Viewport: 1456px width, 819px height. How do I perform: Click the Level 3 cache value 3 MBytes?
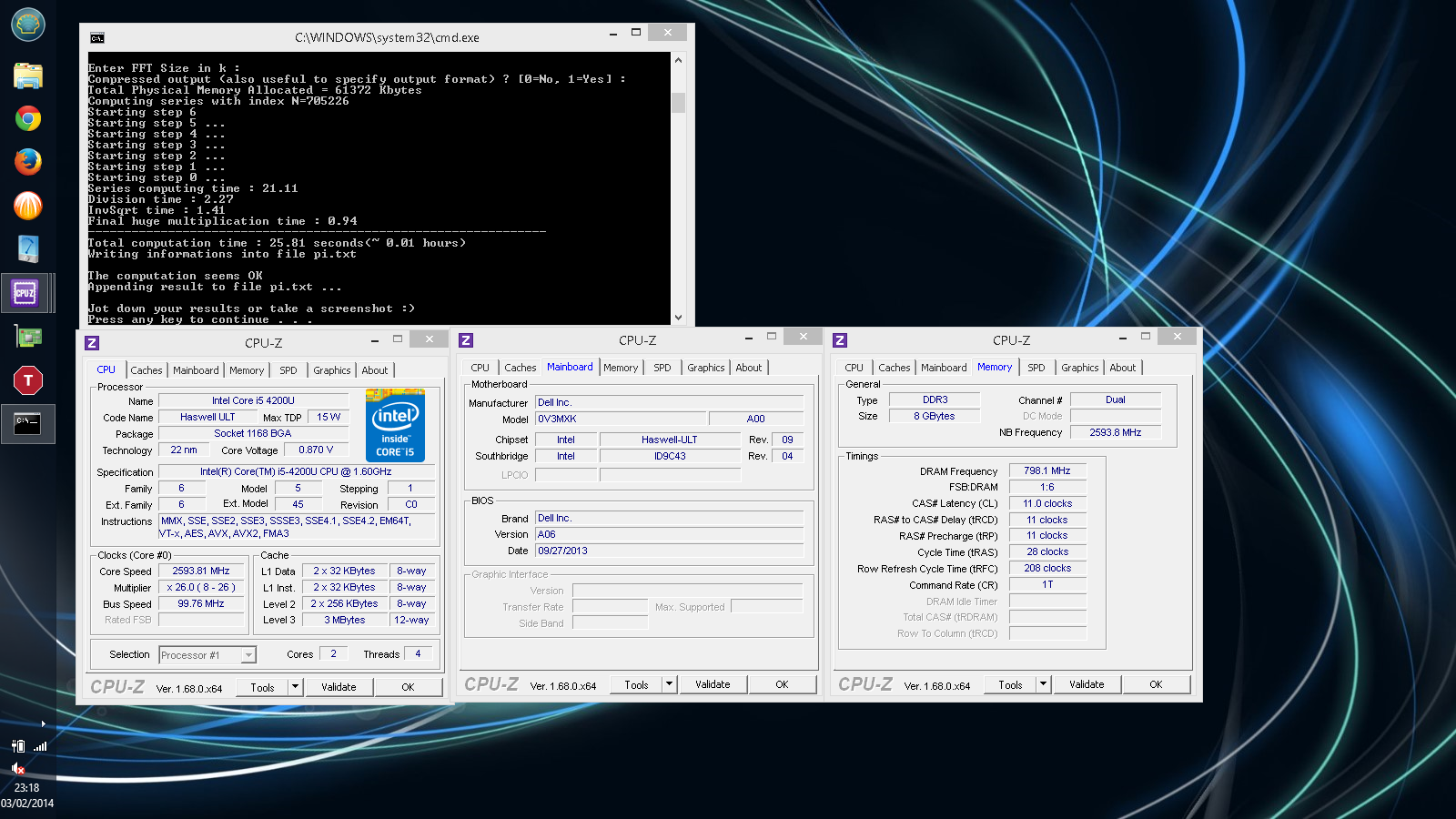pyautogui.click(x=345, y=621)
